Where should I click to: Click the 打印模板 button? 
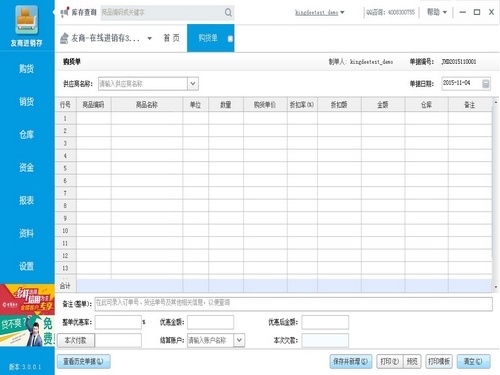click(439, 361)
